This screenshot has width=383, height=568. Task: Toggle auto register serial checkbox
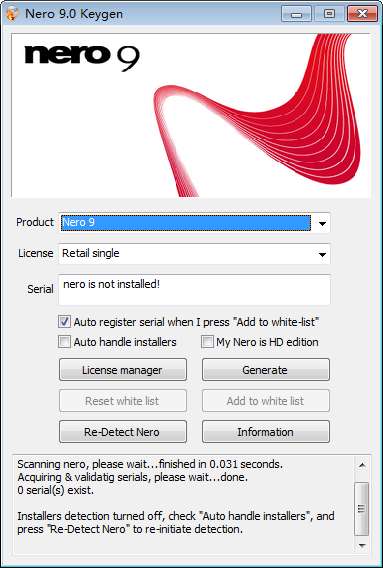tap(64, 322)
